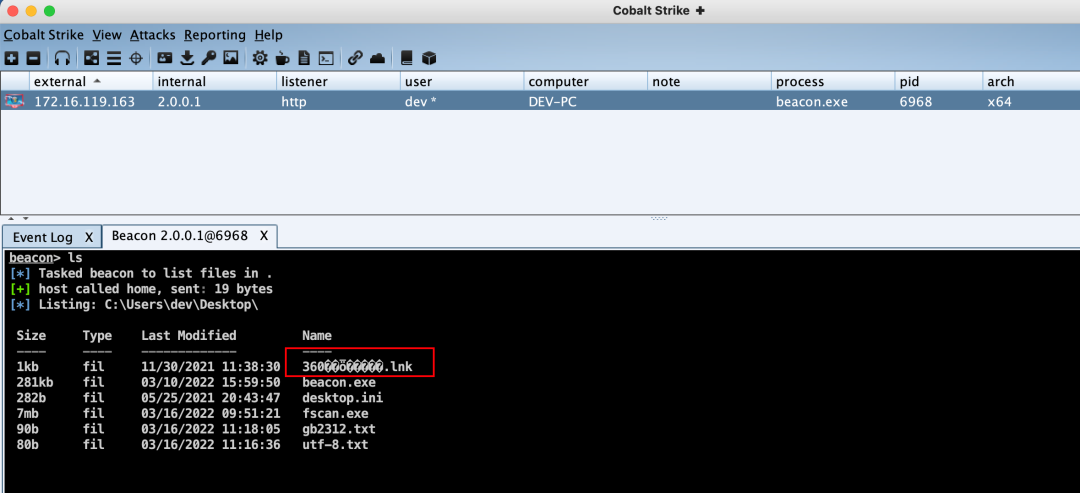Click the terminal Scripted Web Delivery icon

pos(328,59)
